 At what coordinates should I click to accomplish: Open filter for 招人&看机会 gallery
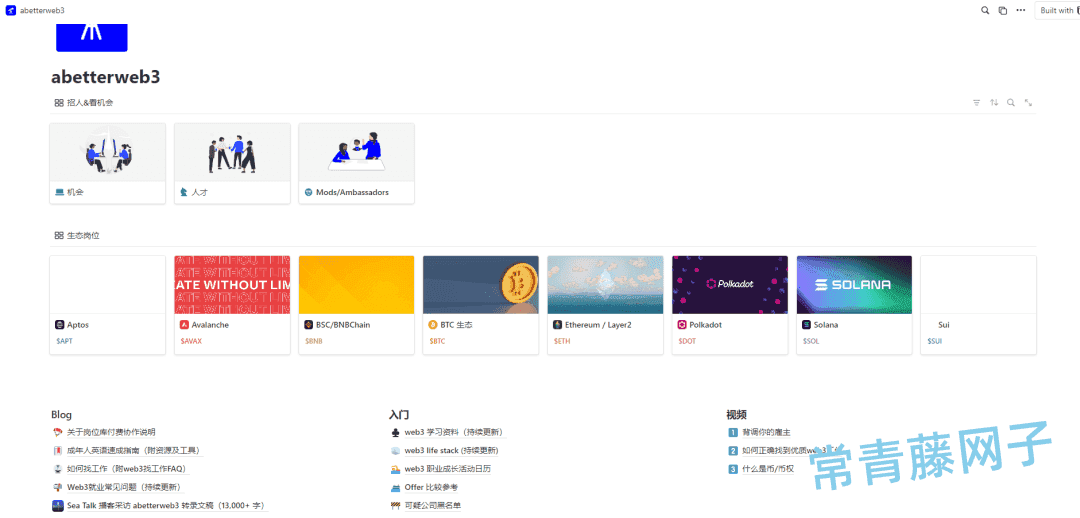(976, 103)
